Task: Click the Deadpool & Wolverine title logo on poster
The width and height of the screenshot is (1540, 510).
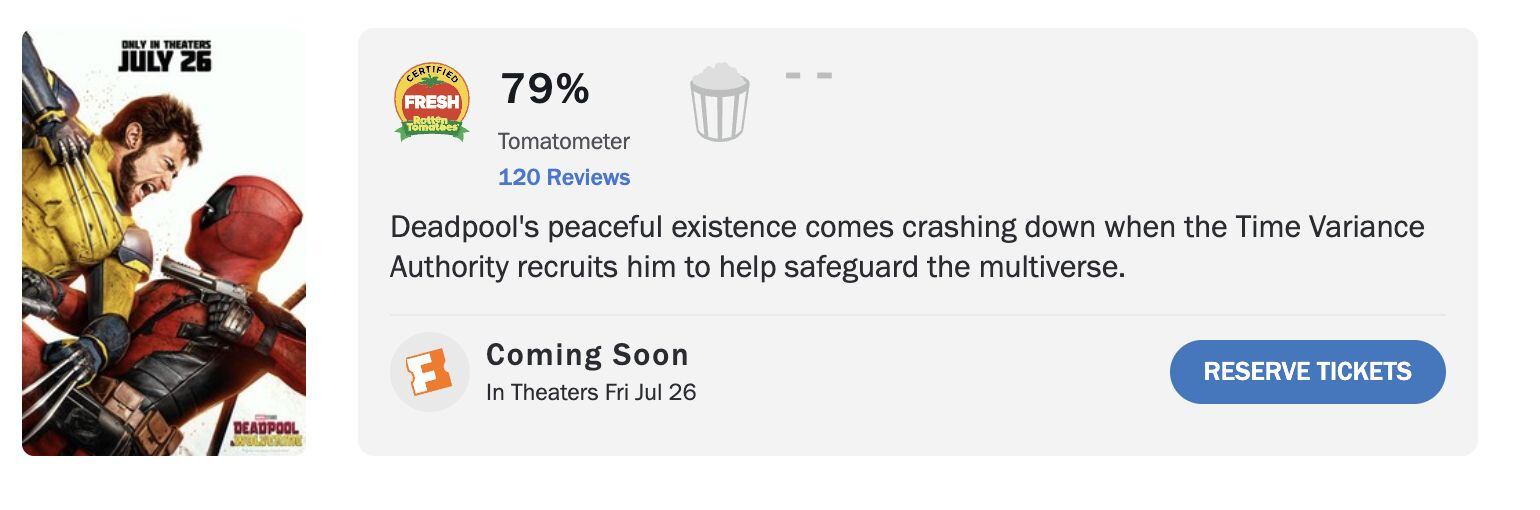Action: [266, 432]
